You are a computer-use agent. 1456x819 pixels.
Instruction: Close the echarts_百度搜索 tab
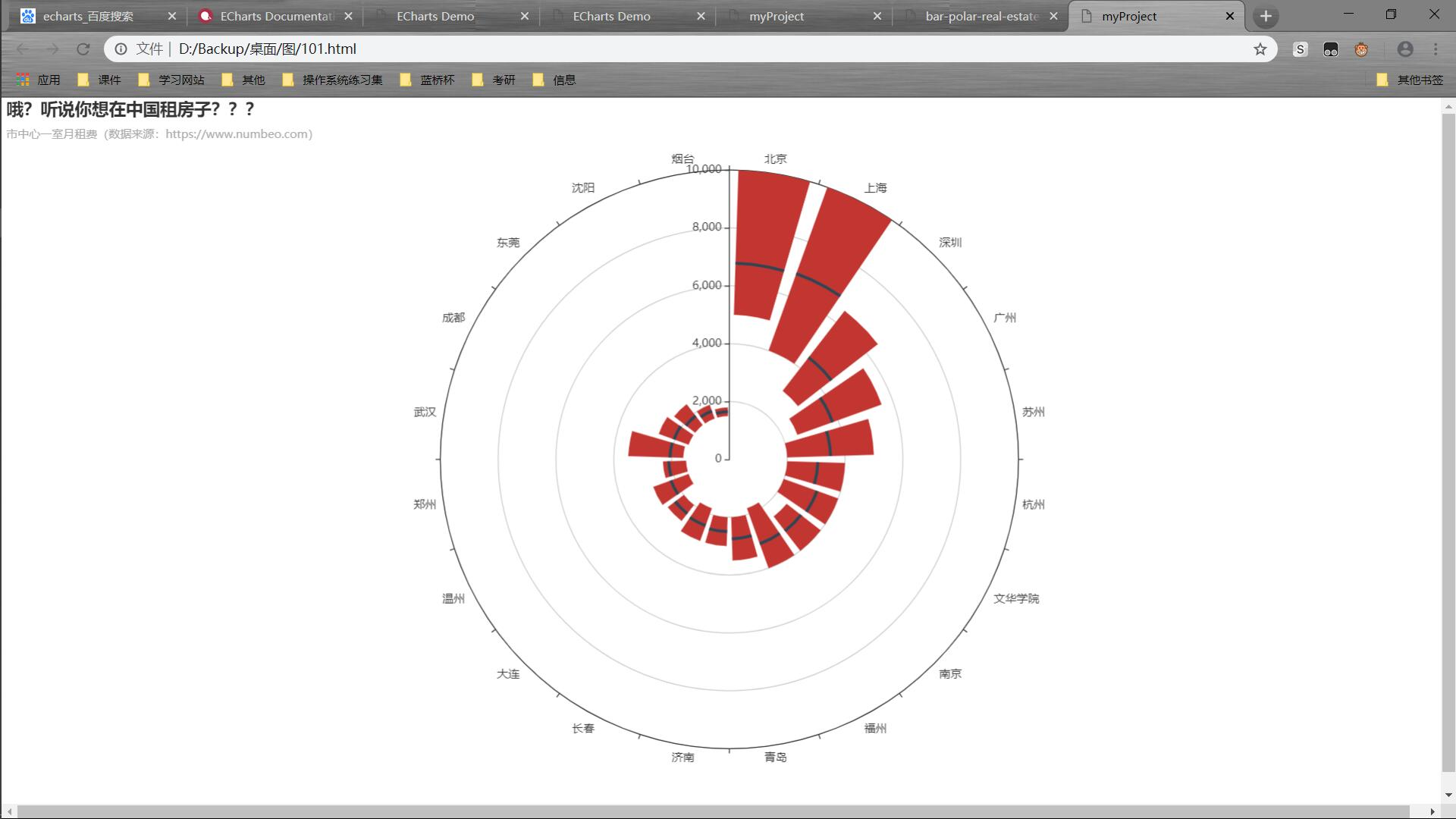[172, 16]
